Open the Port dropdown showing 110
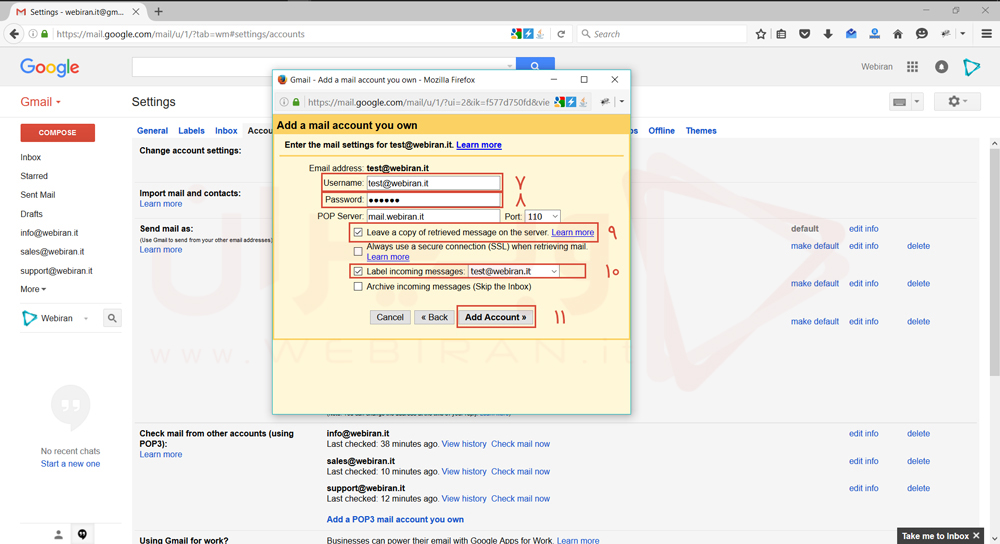1000x544 pixels. pos(542,216)
